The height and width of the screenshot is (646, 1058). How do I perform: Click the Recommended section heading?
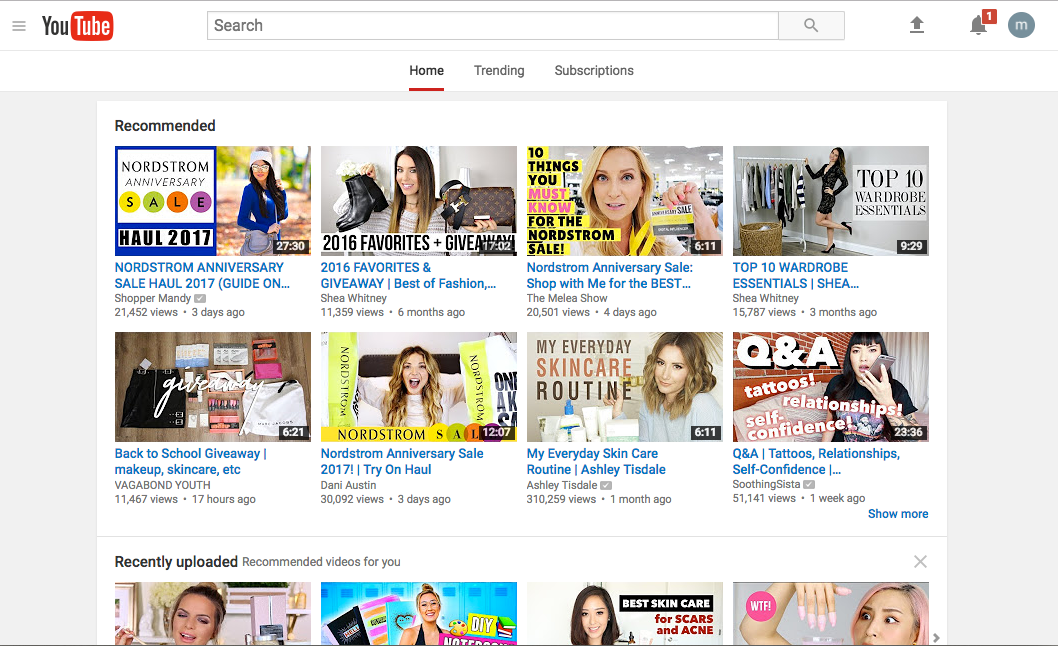(x=165, y=126)
